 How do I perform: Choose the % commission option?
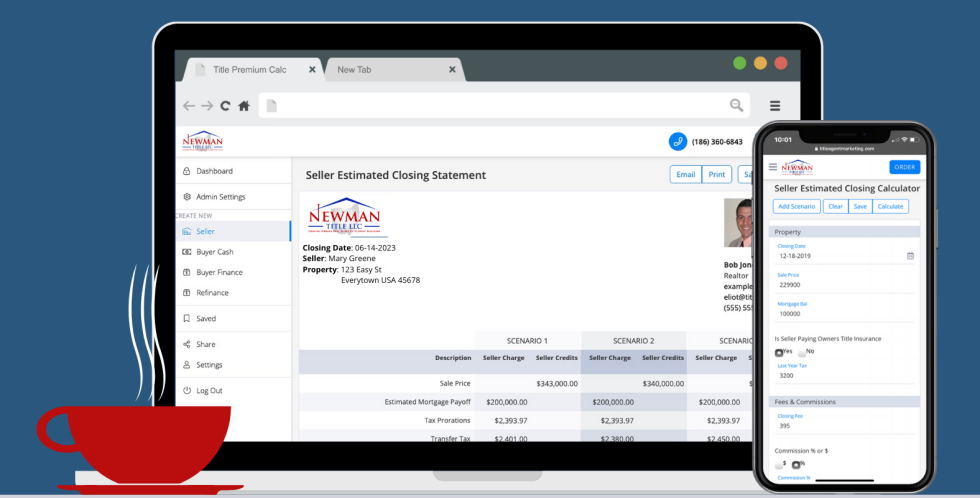[796, 465]
